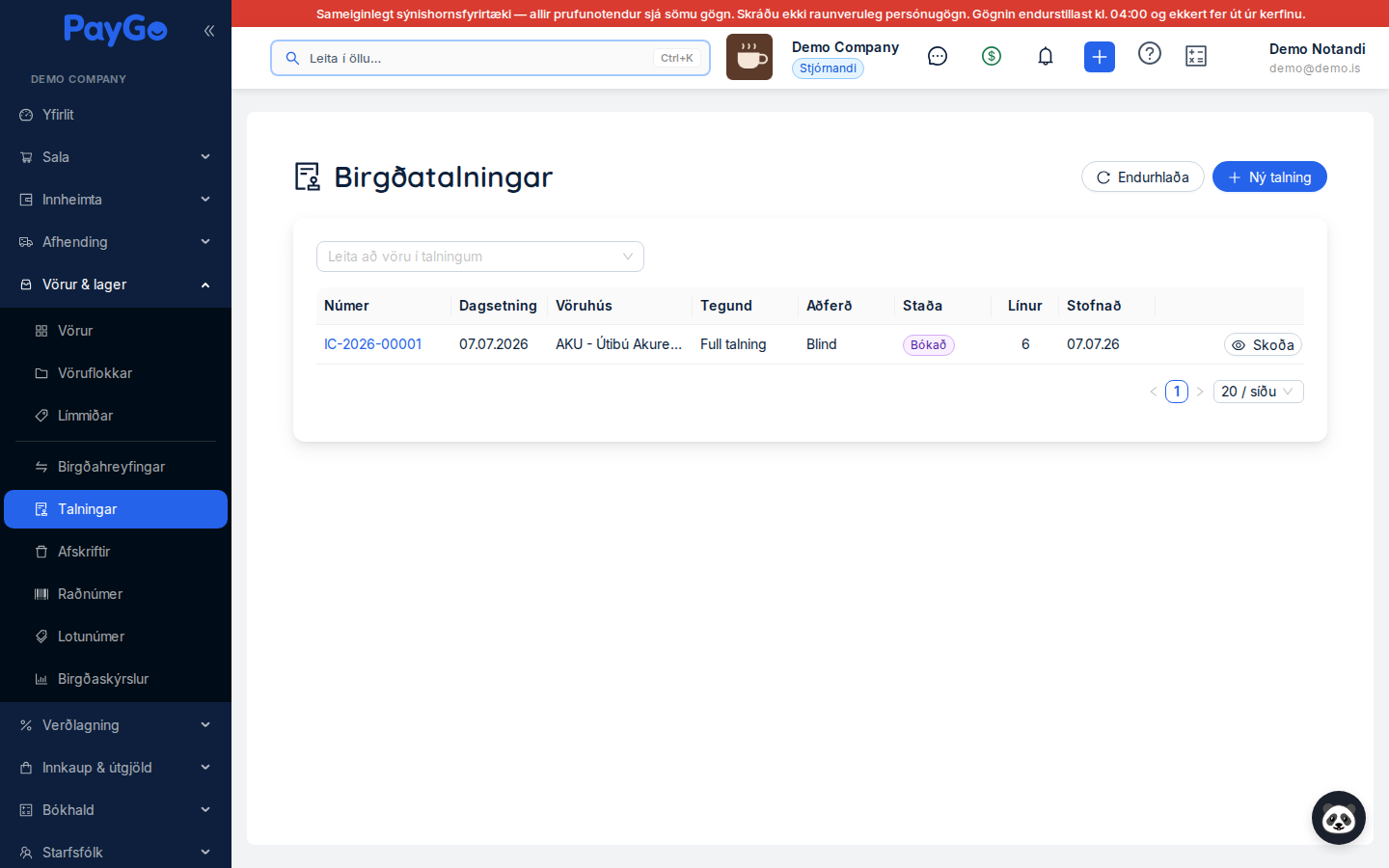Click the green dollar sign icon

pyautogui.click(x=992, y=56)
